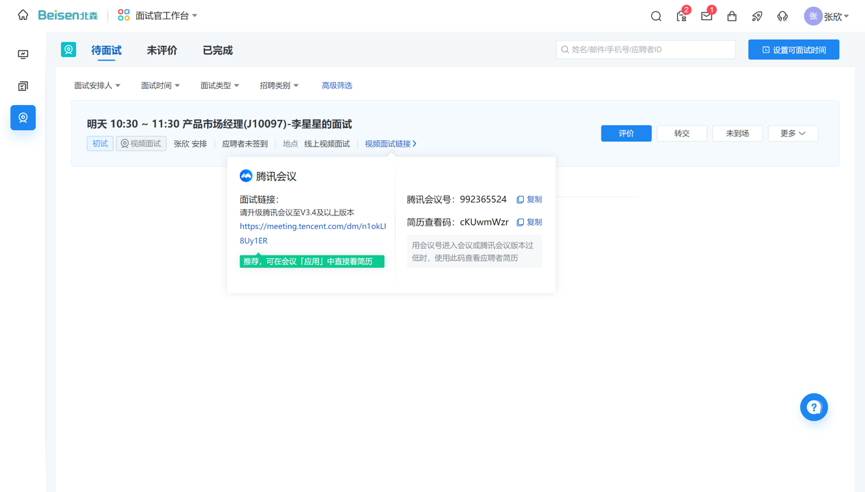The height and width of the screenshot is (492, 865).
Task: Open the search magnifier icon in header
Action: click(x=656, y=16)
